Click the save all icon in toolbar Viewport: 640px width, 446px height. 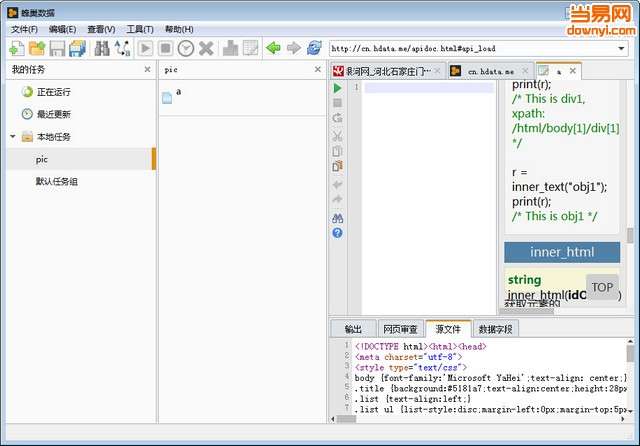click(77, 48)
